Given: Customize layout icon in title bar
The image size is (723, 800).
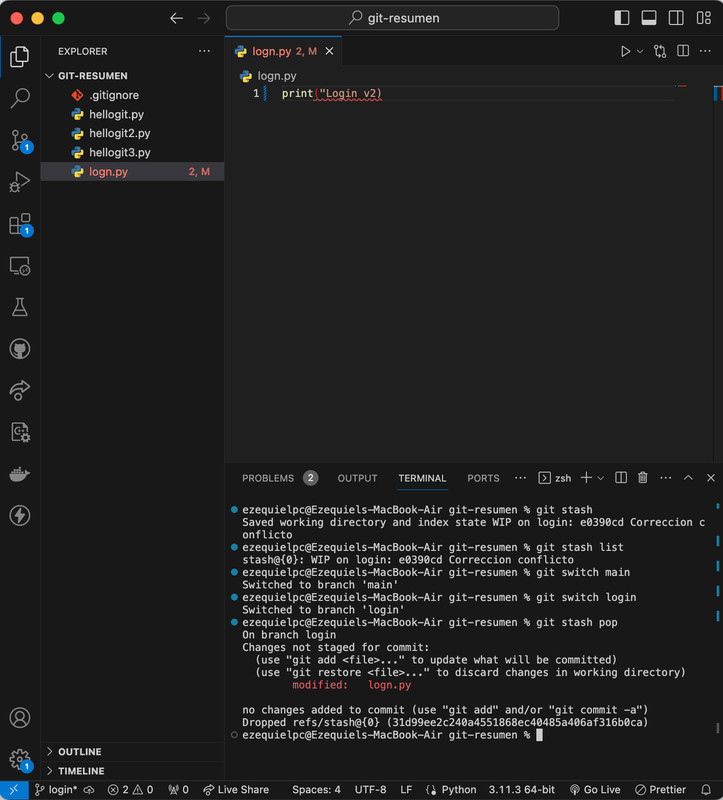Looking at the screenshot, I should tap(704, 18).
